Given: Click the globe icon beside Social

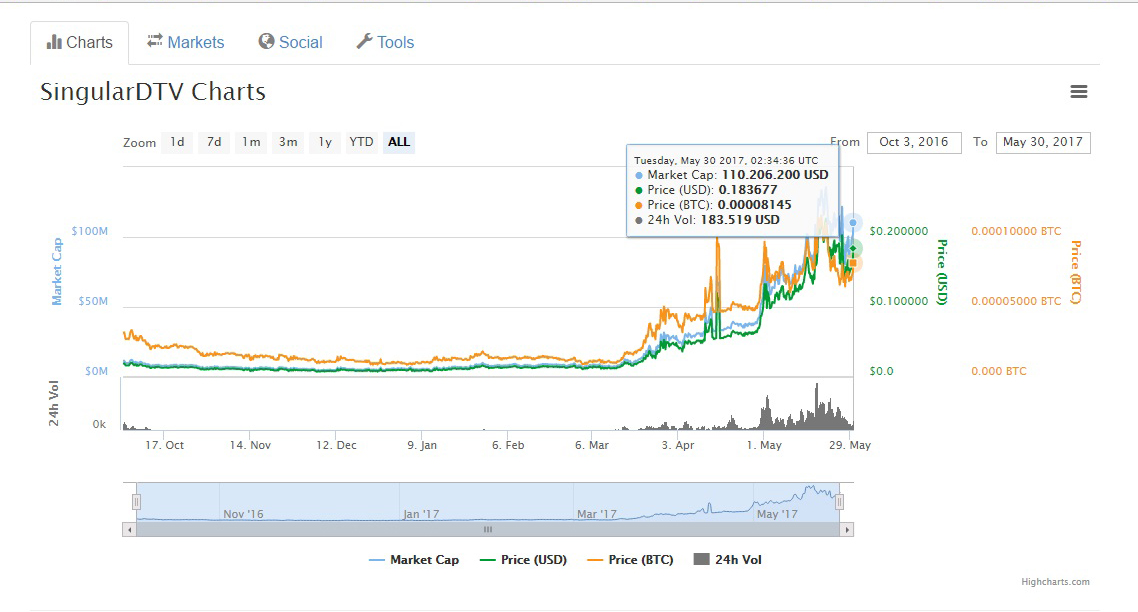Looking at the screenshot, I should click(266, 41).
